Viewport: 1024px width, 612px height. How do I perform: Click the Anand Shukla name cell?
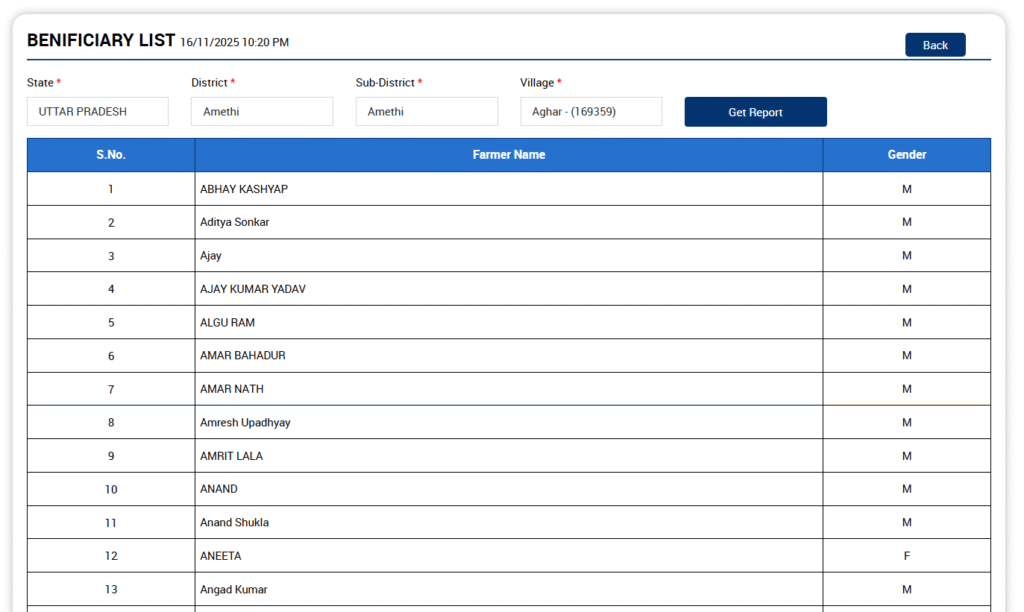pyautogui.click(x=234, y=523)
